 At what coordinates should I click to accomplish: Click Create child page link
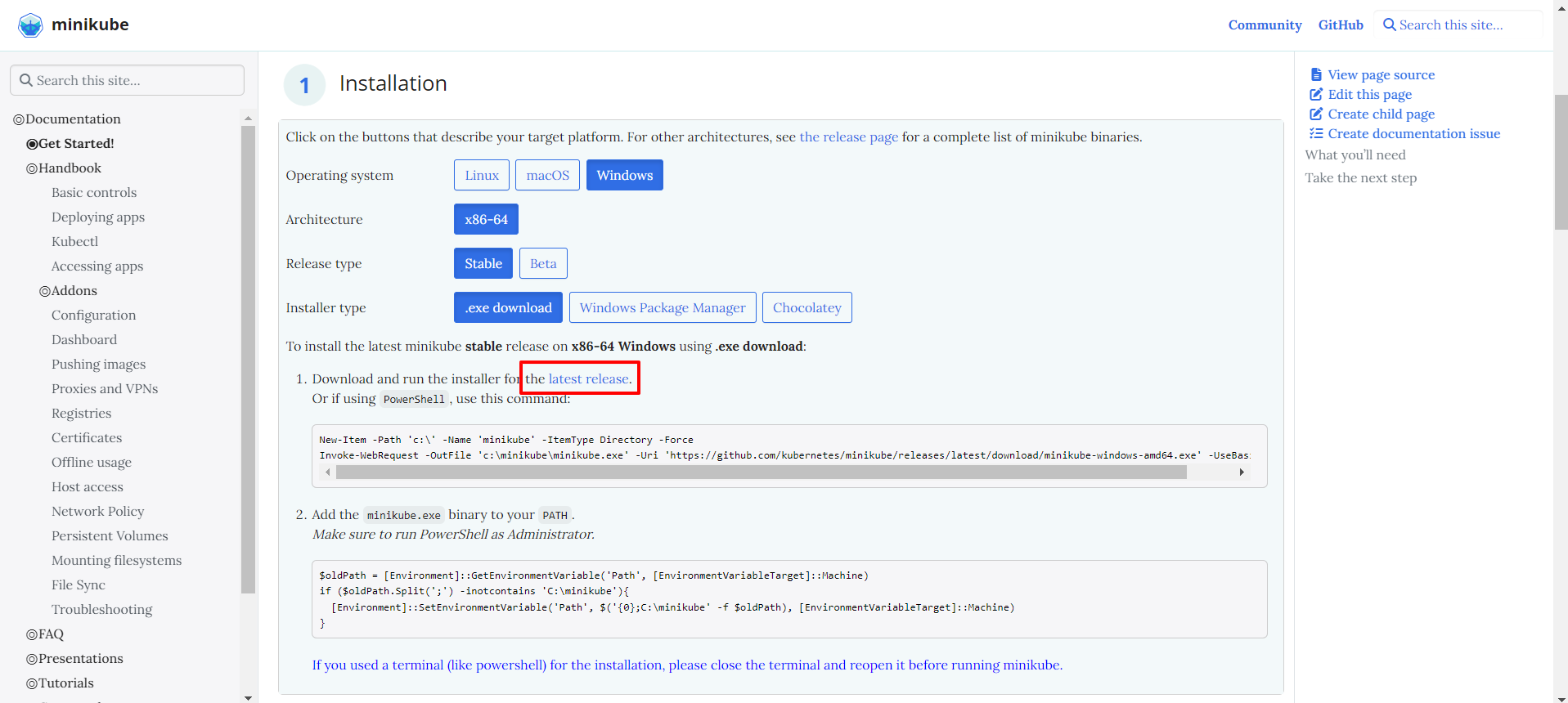click(x=1381, y=114)
